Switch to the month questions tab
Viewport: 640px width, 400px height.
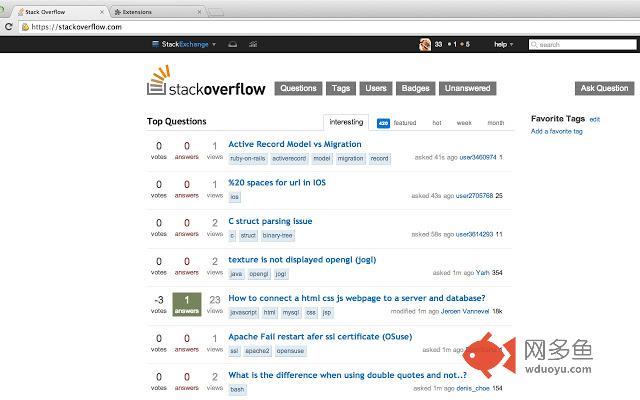point(496,123)
